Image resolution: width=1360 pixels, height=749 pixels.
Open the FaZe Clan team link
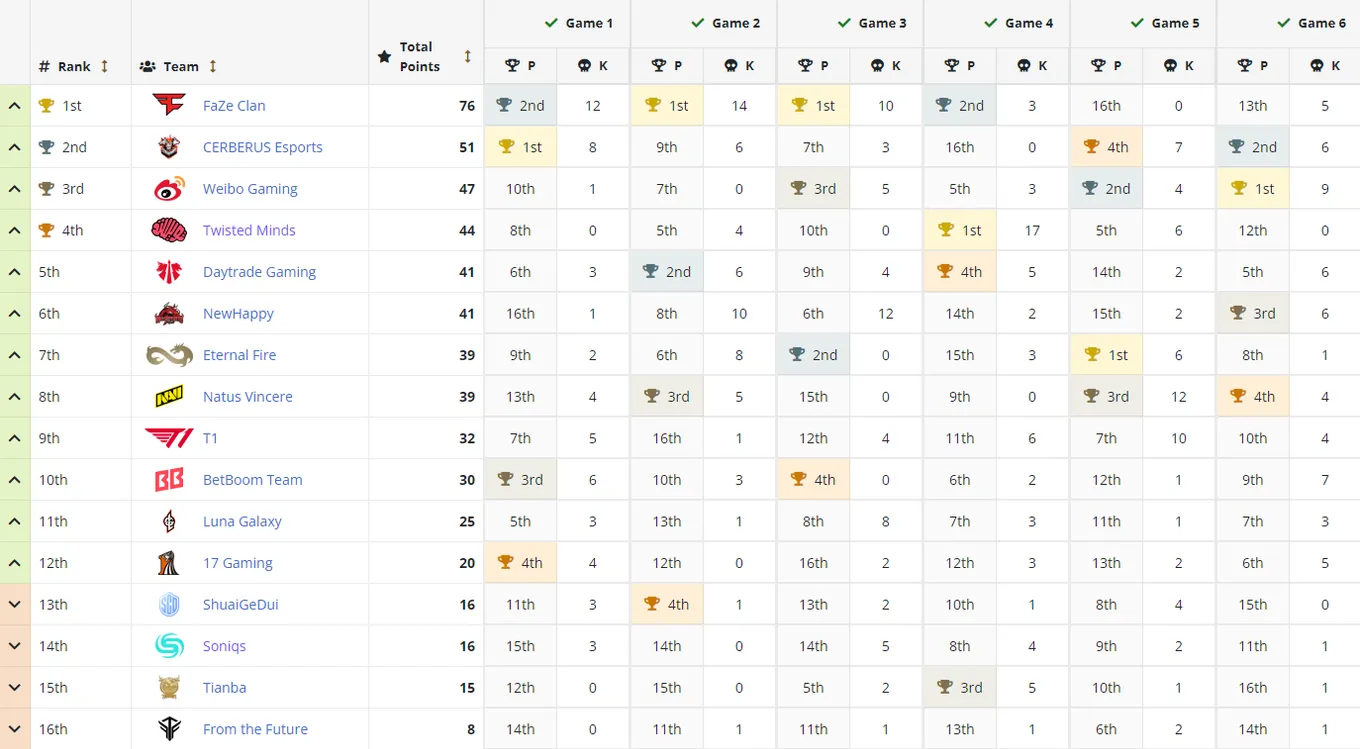234,105
